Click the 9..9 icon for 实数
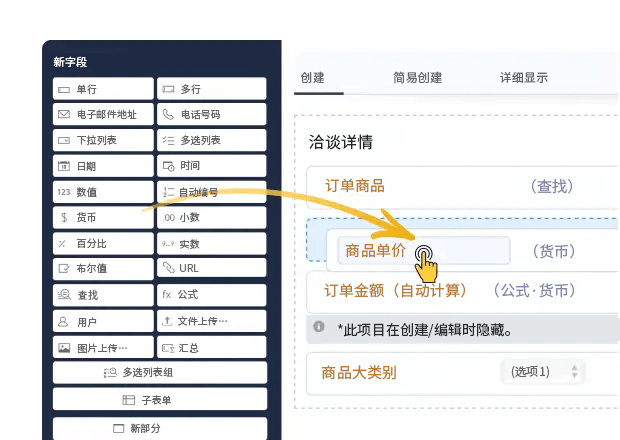The width and height of the screenshot is (620, 440). tap(168, 244)
